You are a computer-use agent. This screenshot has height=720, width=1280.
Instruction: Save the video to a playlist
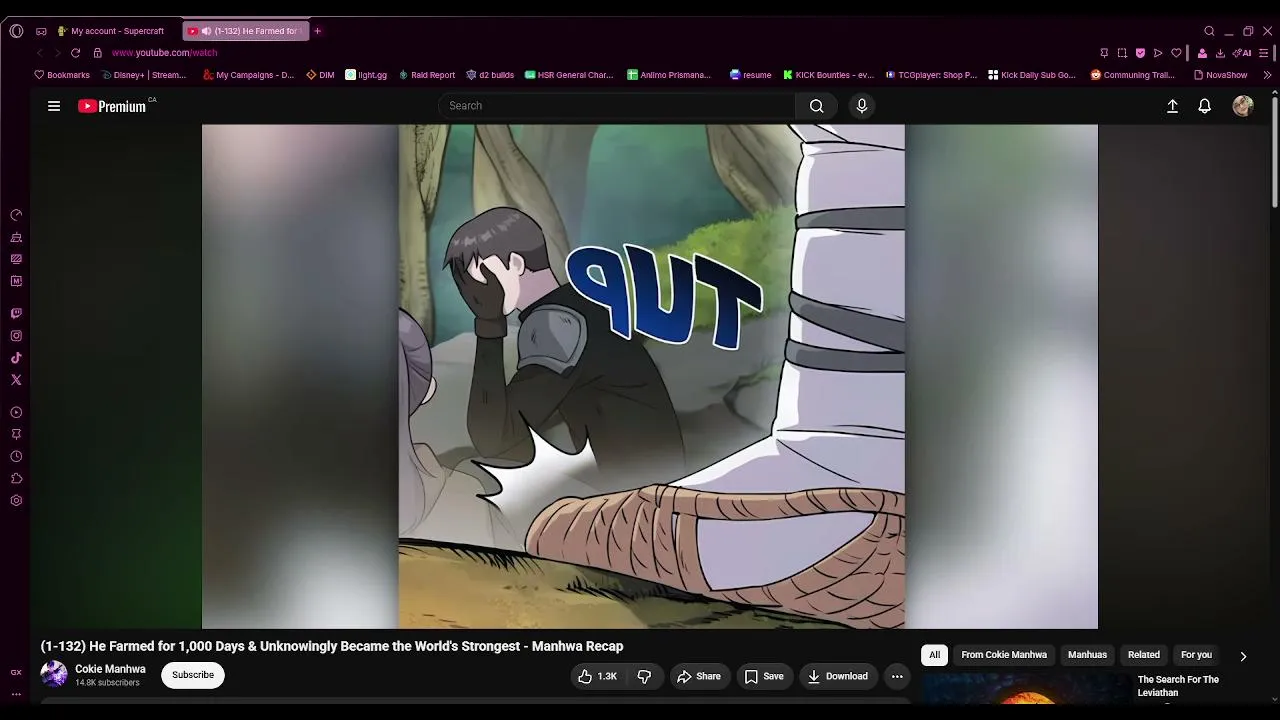click(x=764, y=676)
